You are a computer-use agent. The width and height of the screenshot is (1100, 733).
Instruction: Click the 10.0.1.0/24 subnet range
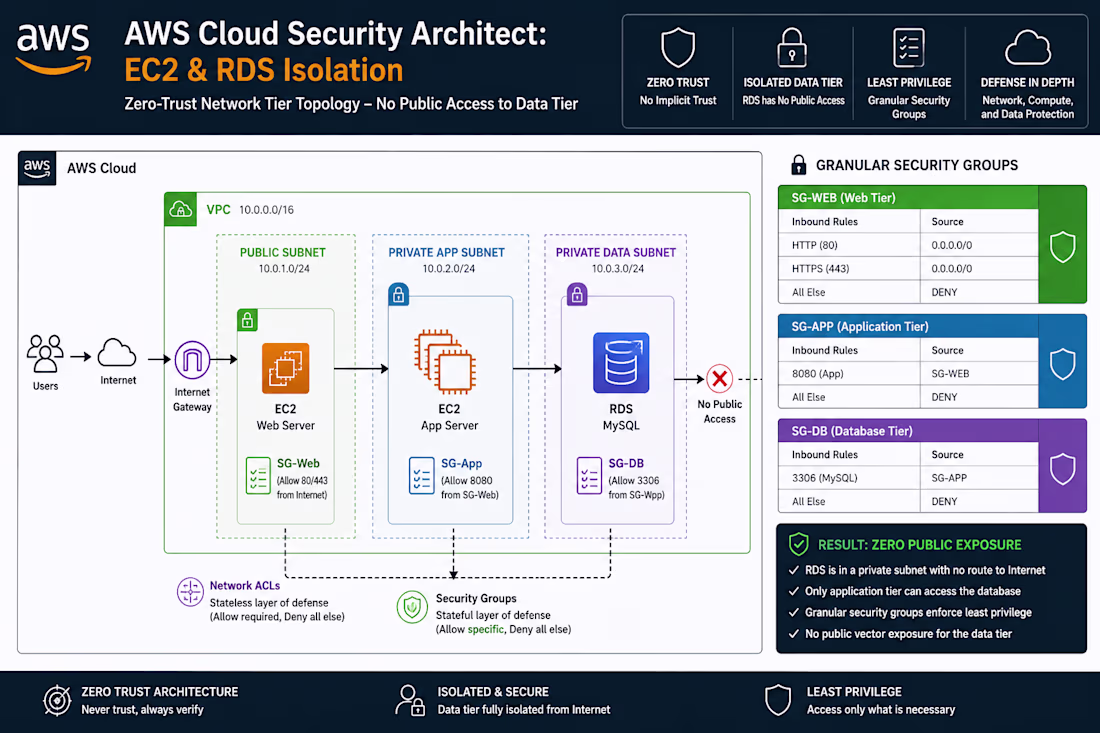pos(284,269)
